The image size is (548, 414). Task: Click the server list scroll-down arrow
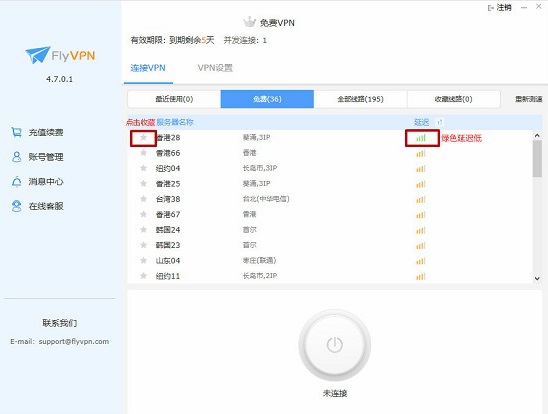click(537, 278)
